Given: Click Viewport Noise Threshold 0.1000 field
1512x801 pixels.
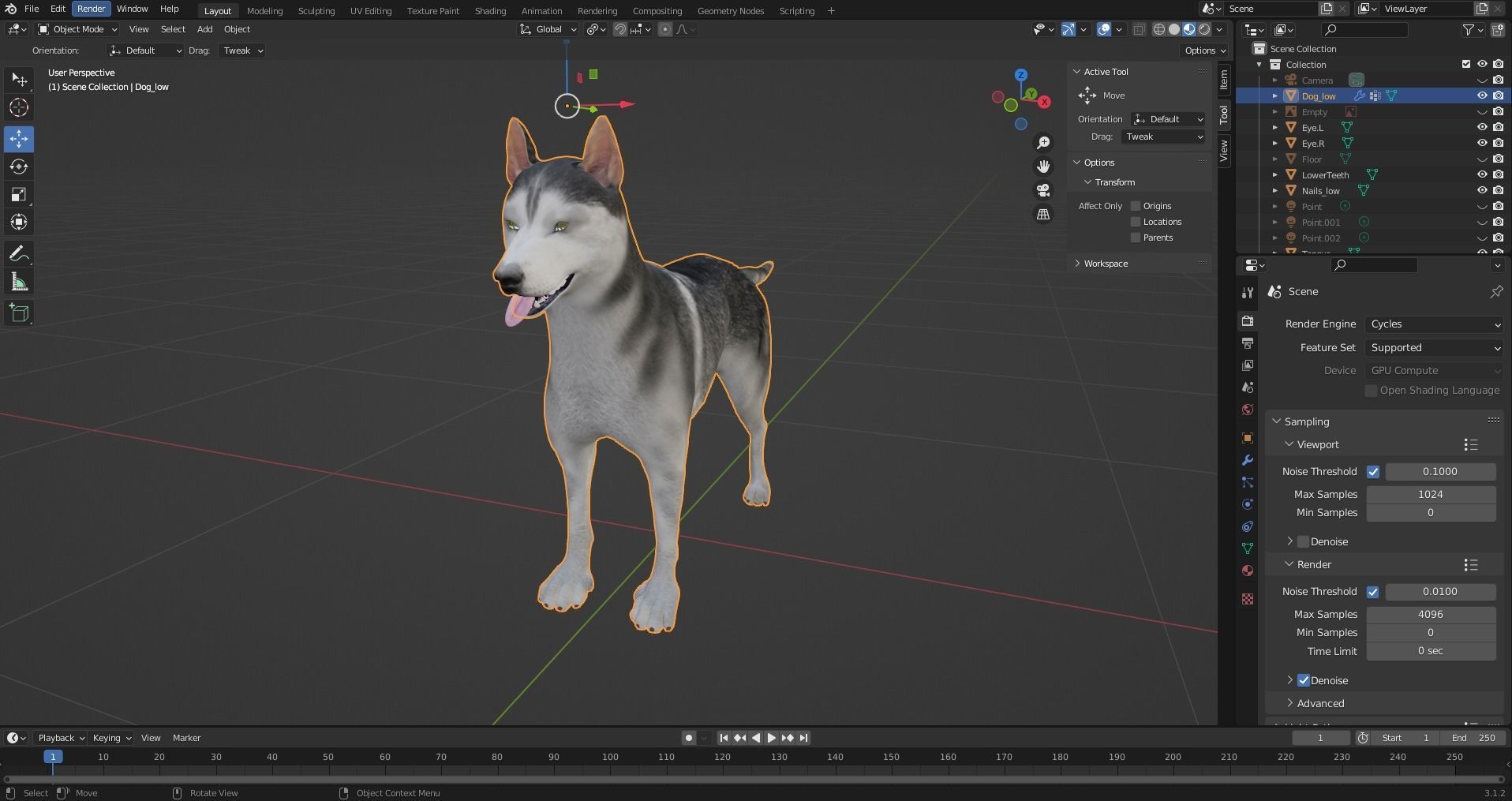Looking at the screenshot, I should pyautogui.click(x=1440, y=472).
